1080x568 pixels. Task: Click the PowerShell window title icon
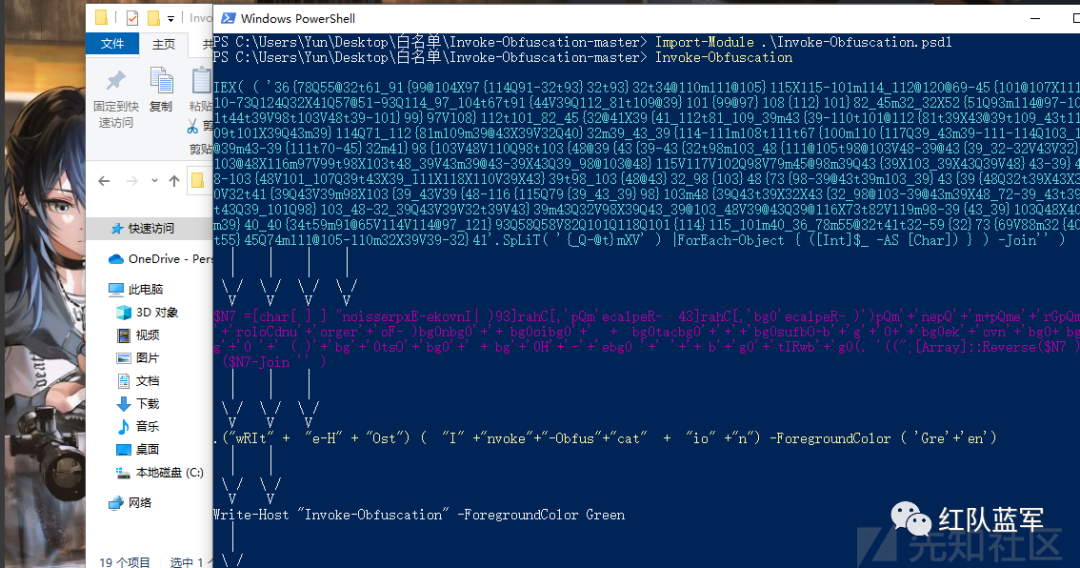tap(228, 18)
